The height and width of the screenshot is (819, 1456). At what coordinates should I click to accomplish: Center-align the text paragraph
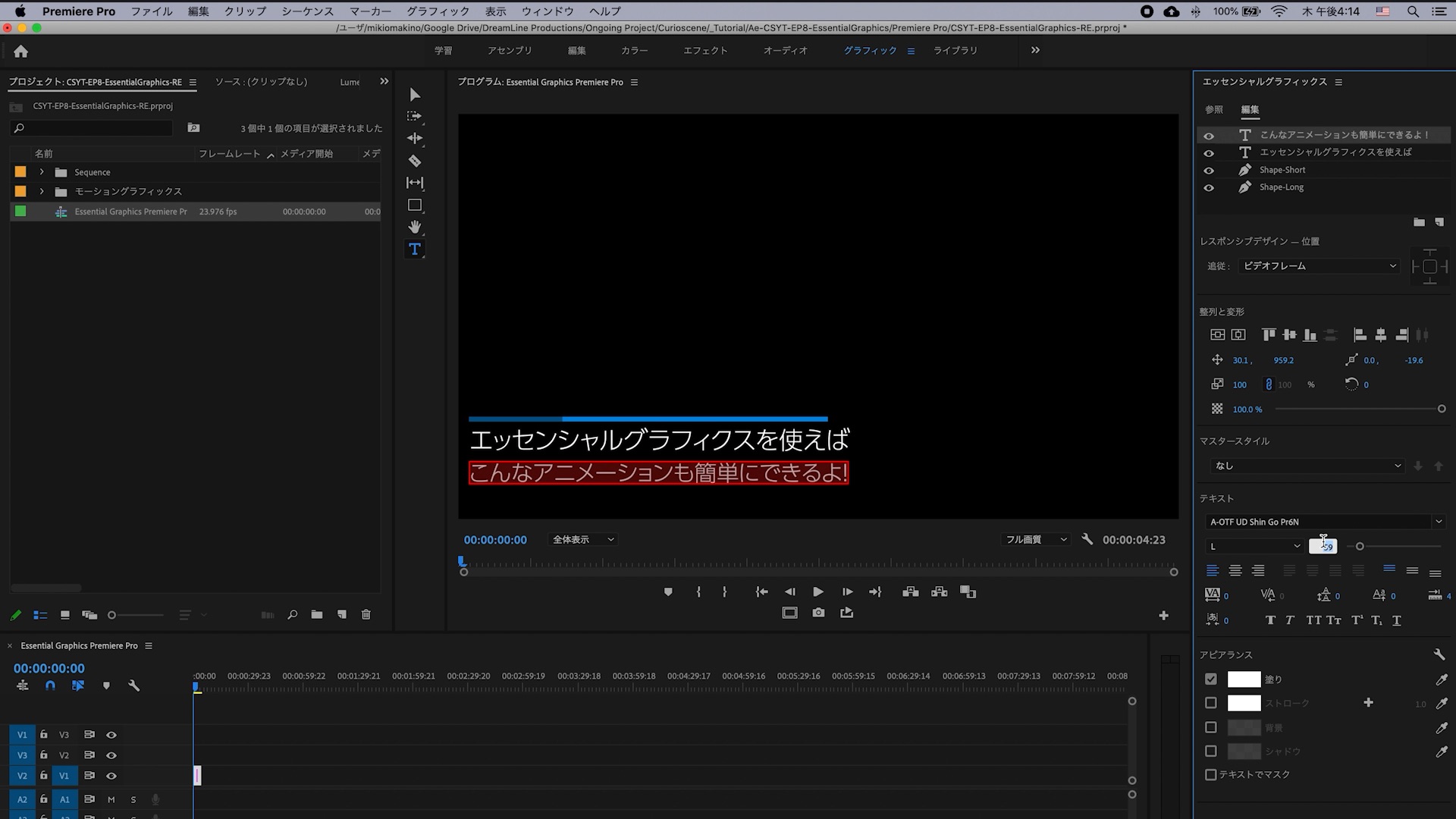1235,570
